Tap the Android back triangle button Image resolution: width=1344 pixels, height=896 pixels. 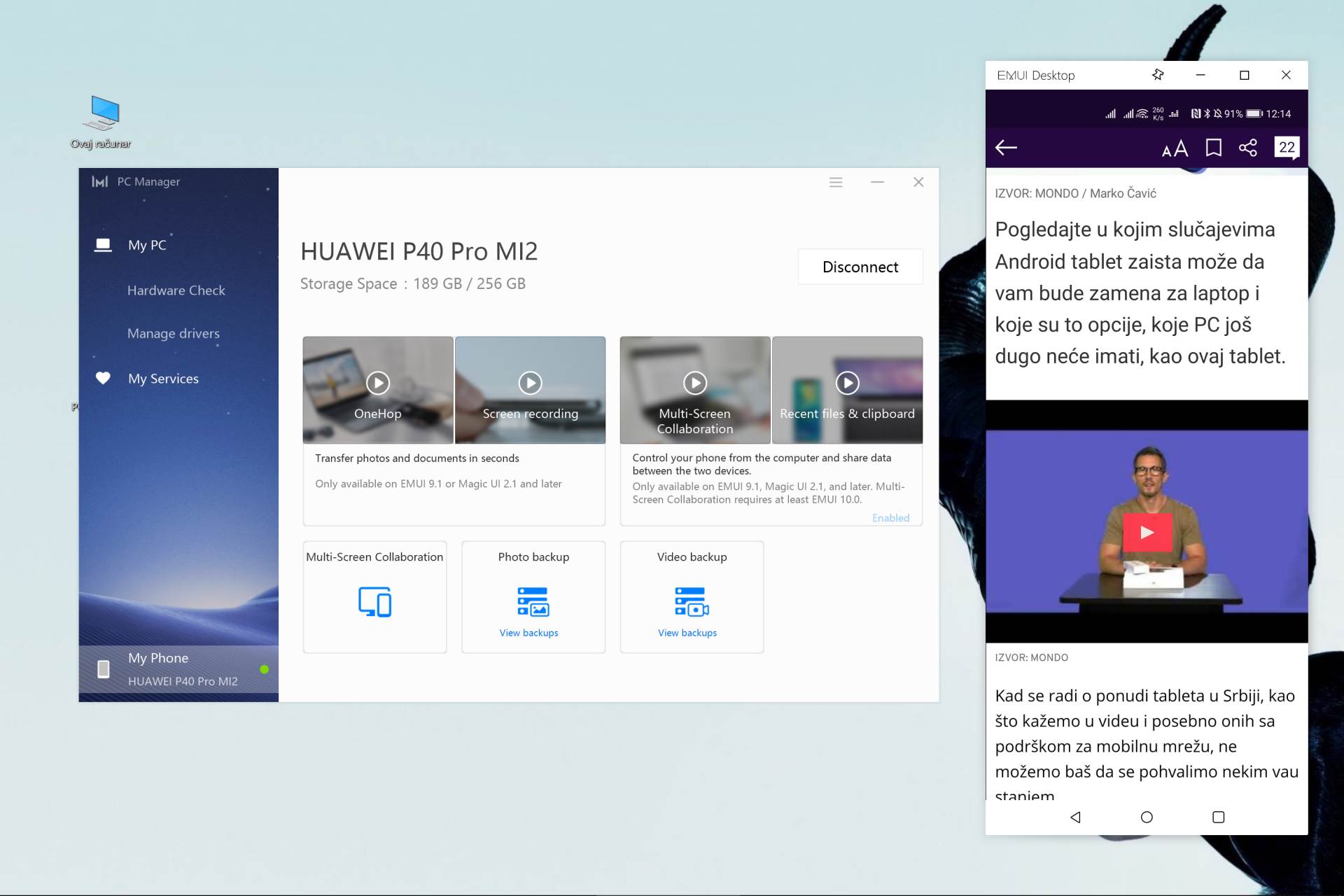pos(1076,817)
